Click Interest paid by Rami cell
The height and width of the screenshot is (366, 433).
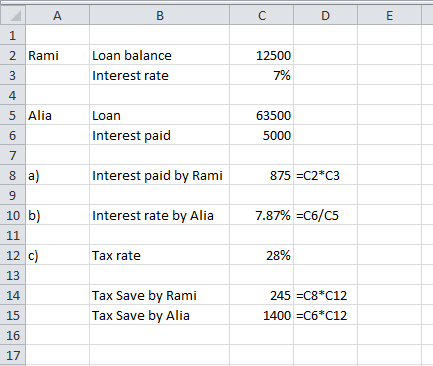click(x=160, y=175)
